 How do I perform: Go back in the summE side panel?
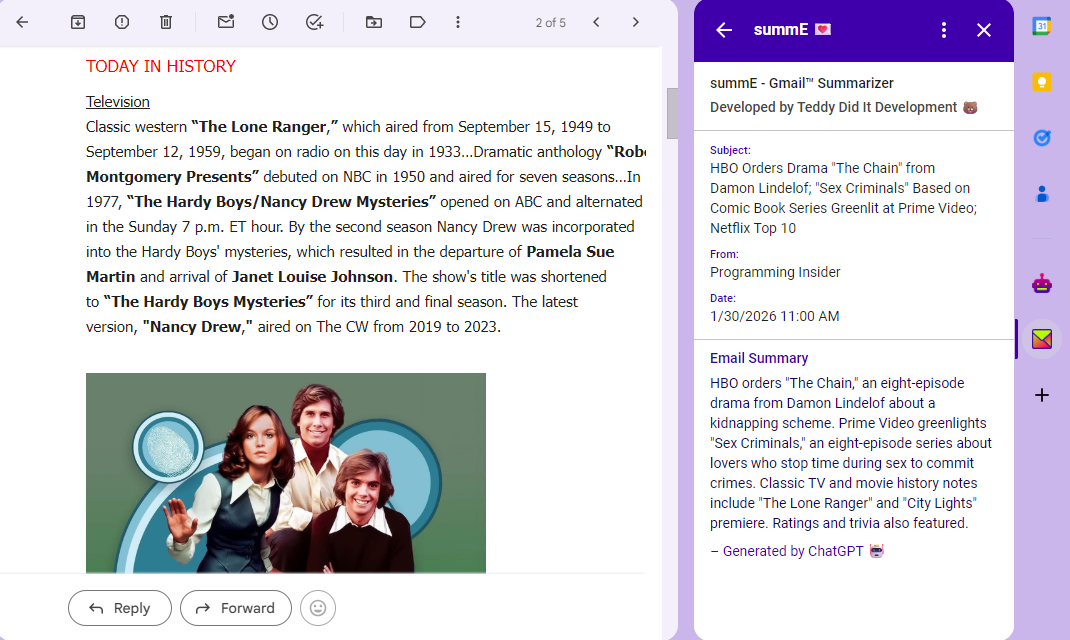click(724, 30)
